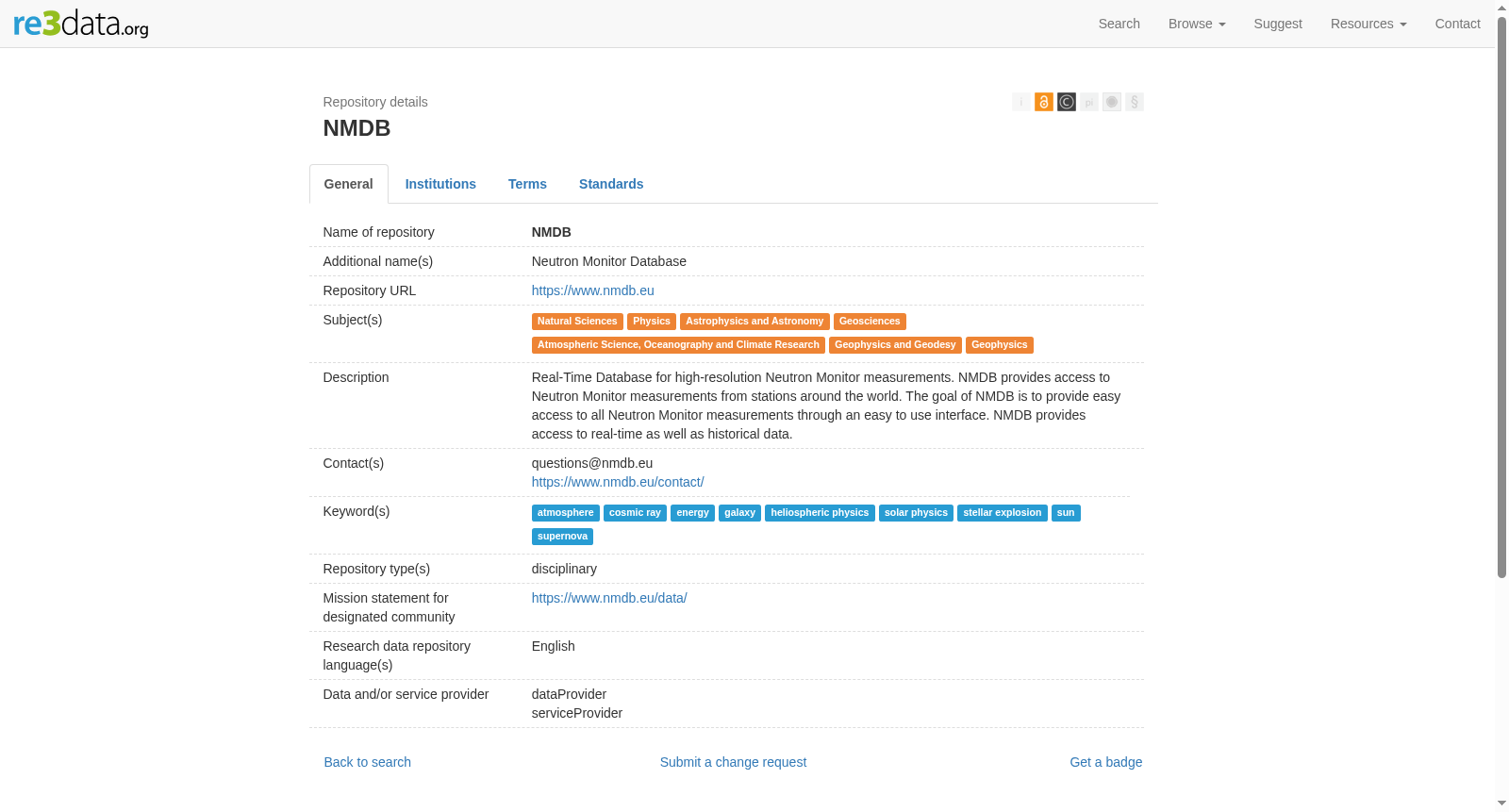Select the Geosciences subject tag

pyautogui.click(x=870, y=322)
